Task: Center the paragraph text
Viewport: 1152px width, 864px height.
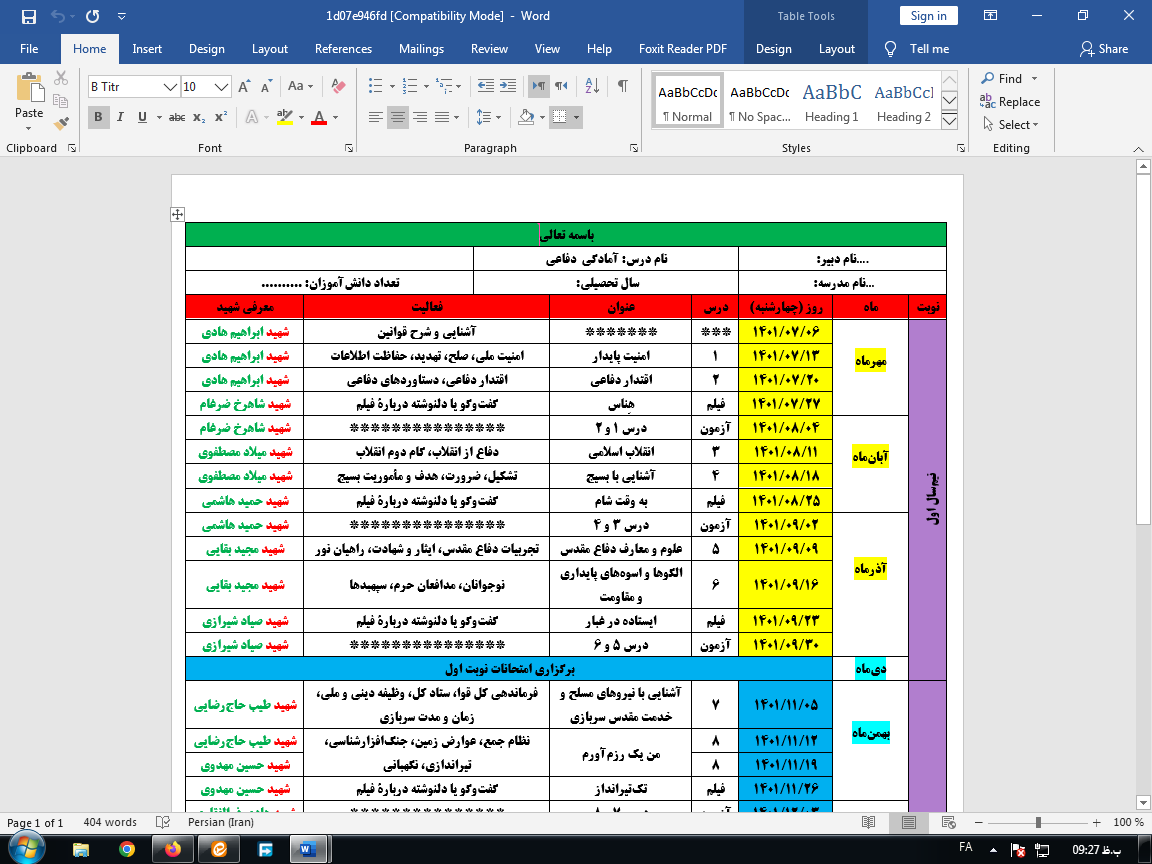Action: tap(397, 117)
